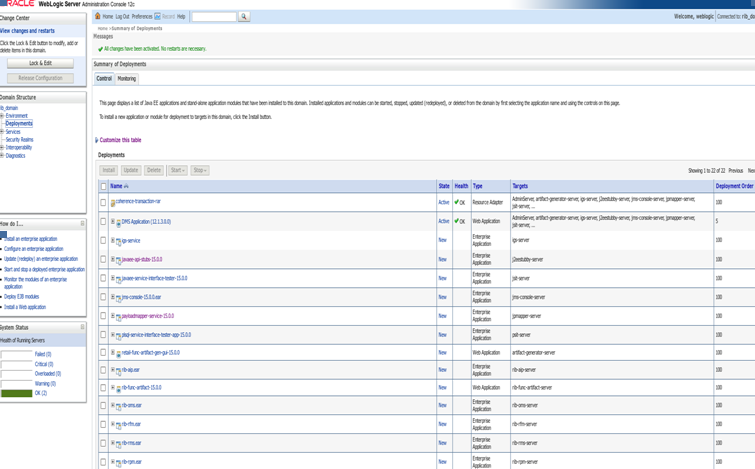Viewport: 755px width, 469px height.
Task: Open View changes and restarts link
Action: 27,31
